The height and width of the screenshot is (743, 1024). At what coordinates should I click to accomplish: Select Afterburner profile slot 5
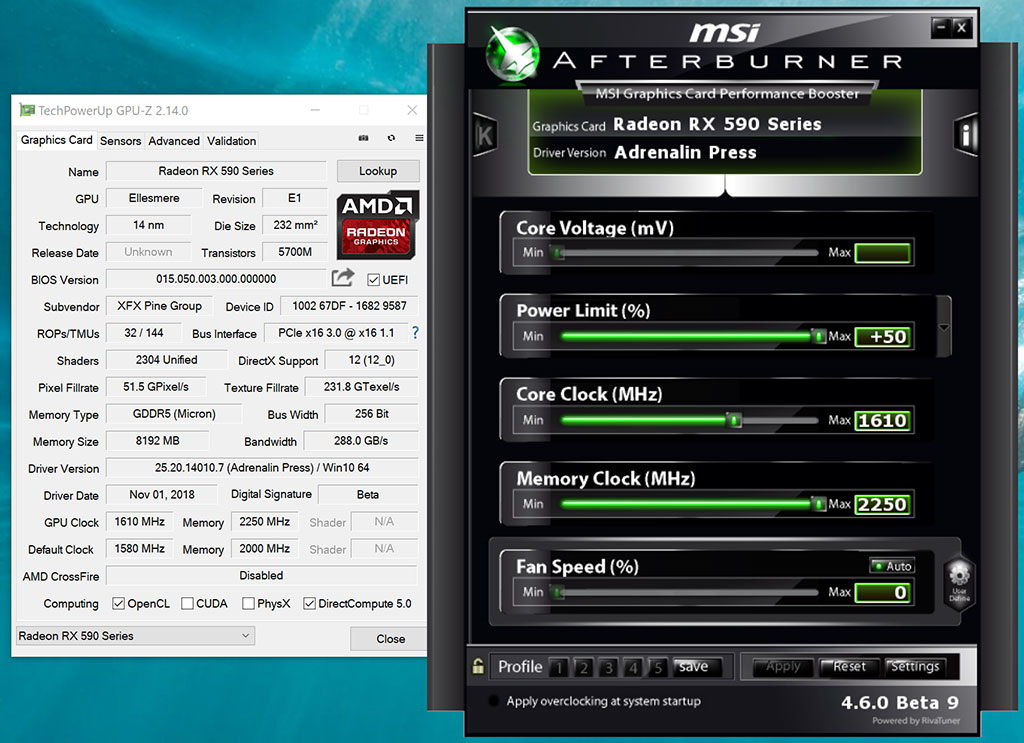pyautogui.click(x=658, y=667)
